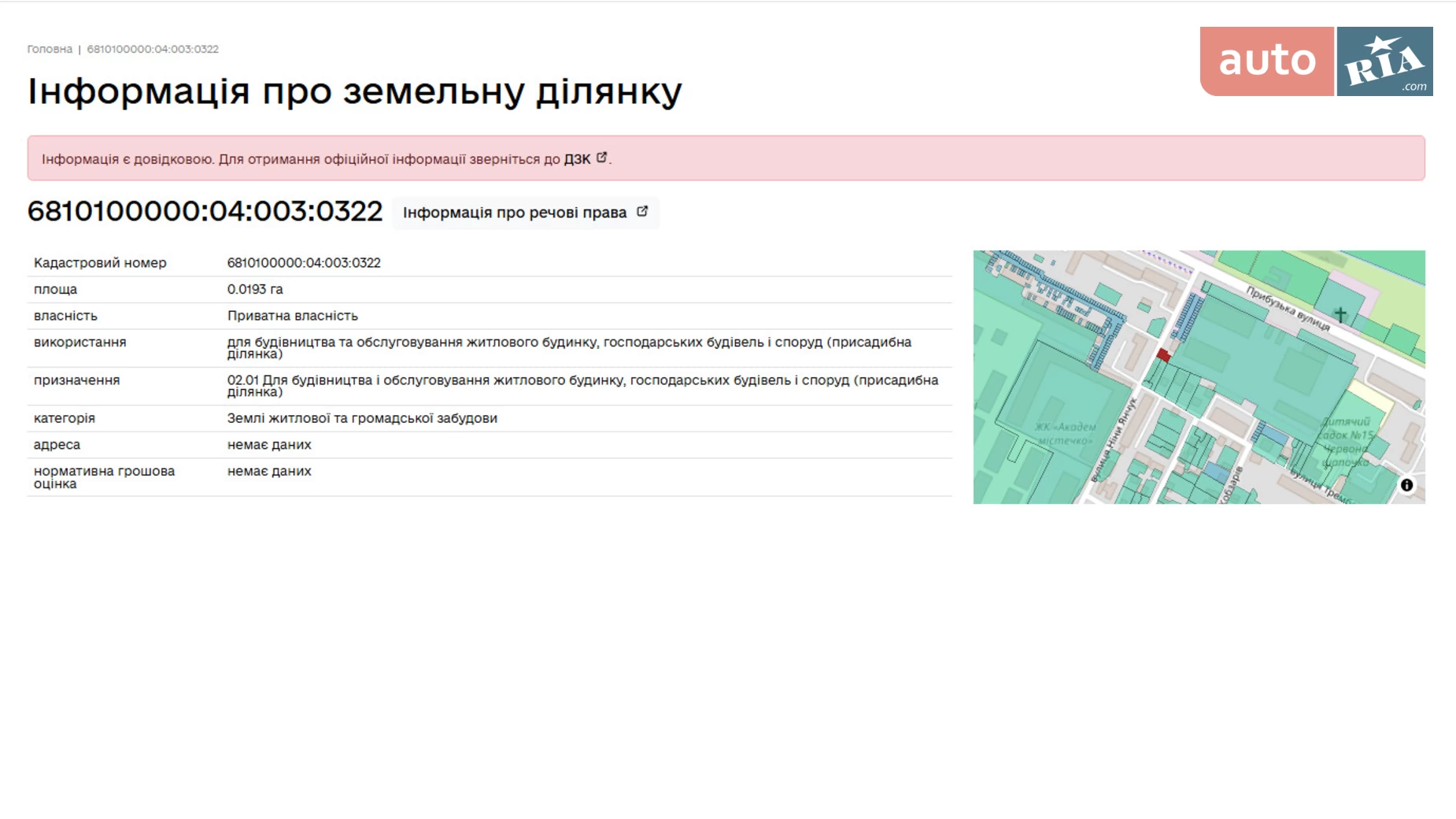1456x819 pixels.
Task: Click the cross church marker on map
Action: point(1340,315)
